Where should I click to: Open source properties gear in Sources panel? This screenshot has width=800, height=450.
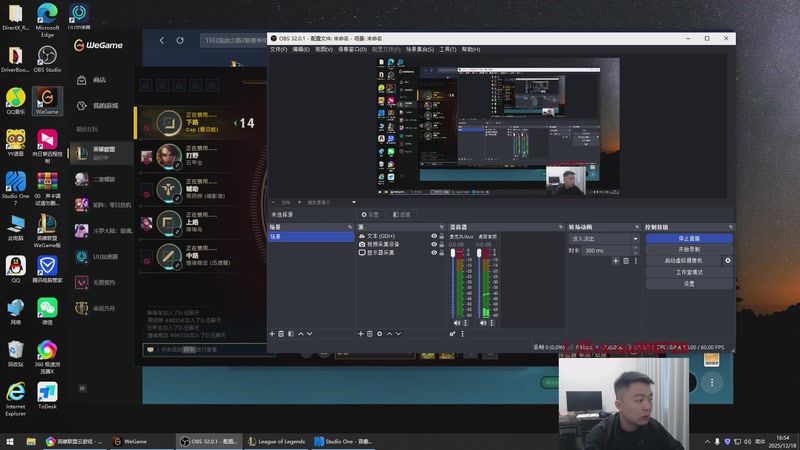pyautogui.click(x=380, y=334)
